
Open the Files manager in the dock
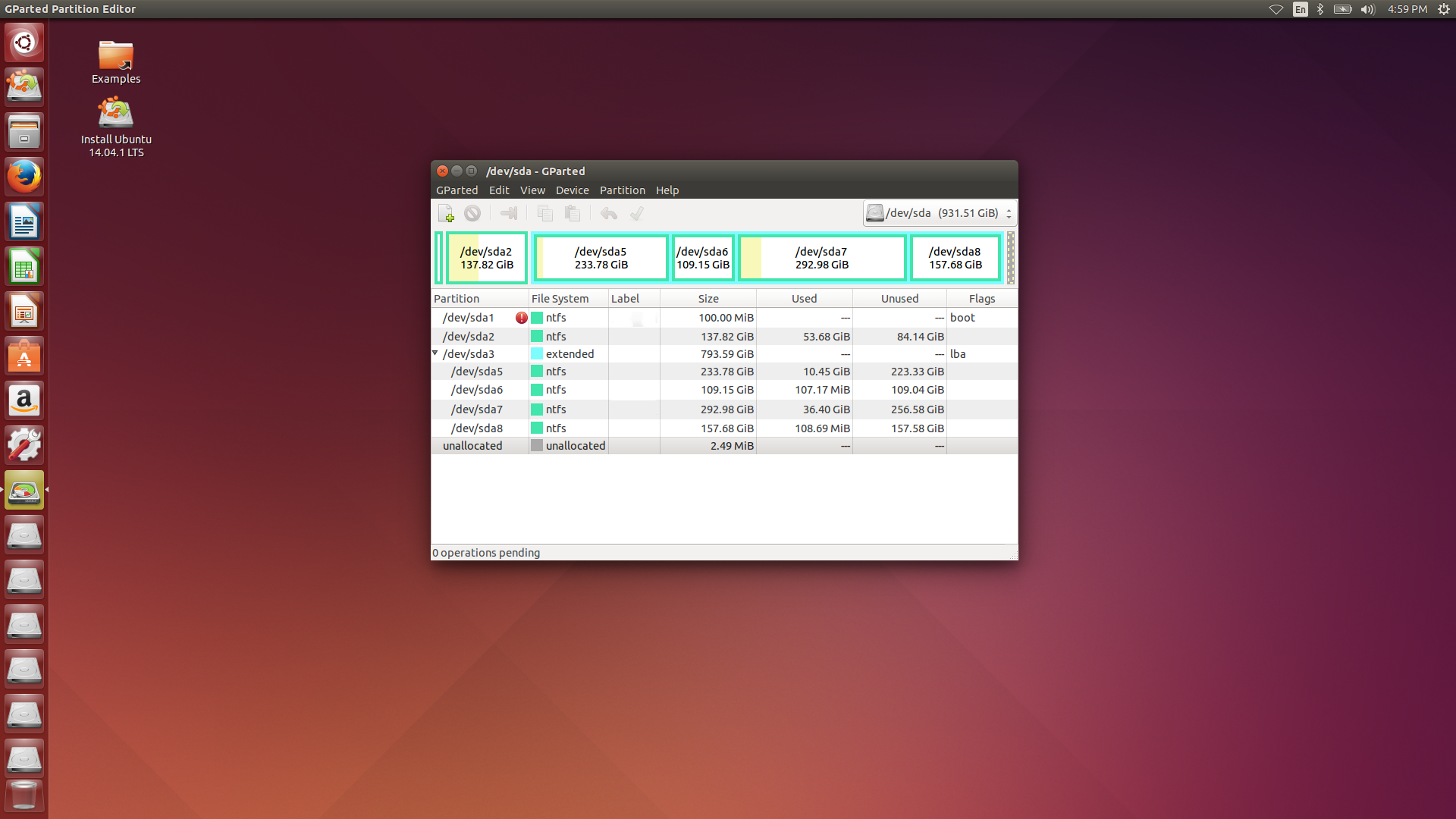coord(24,131)
